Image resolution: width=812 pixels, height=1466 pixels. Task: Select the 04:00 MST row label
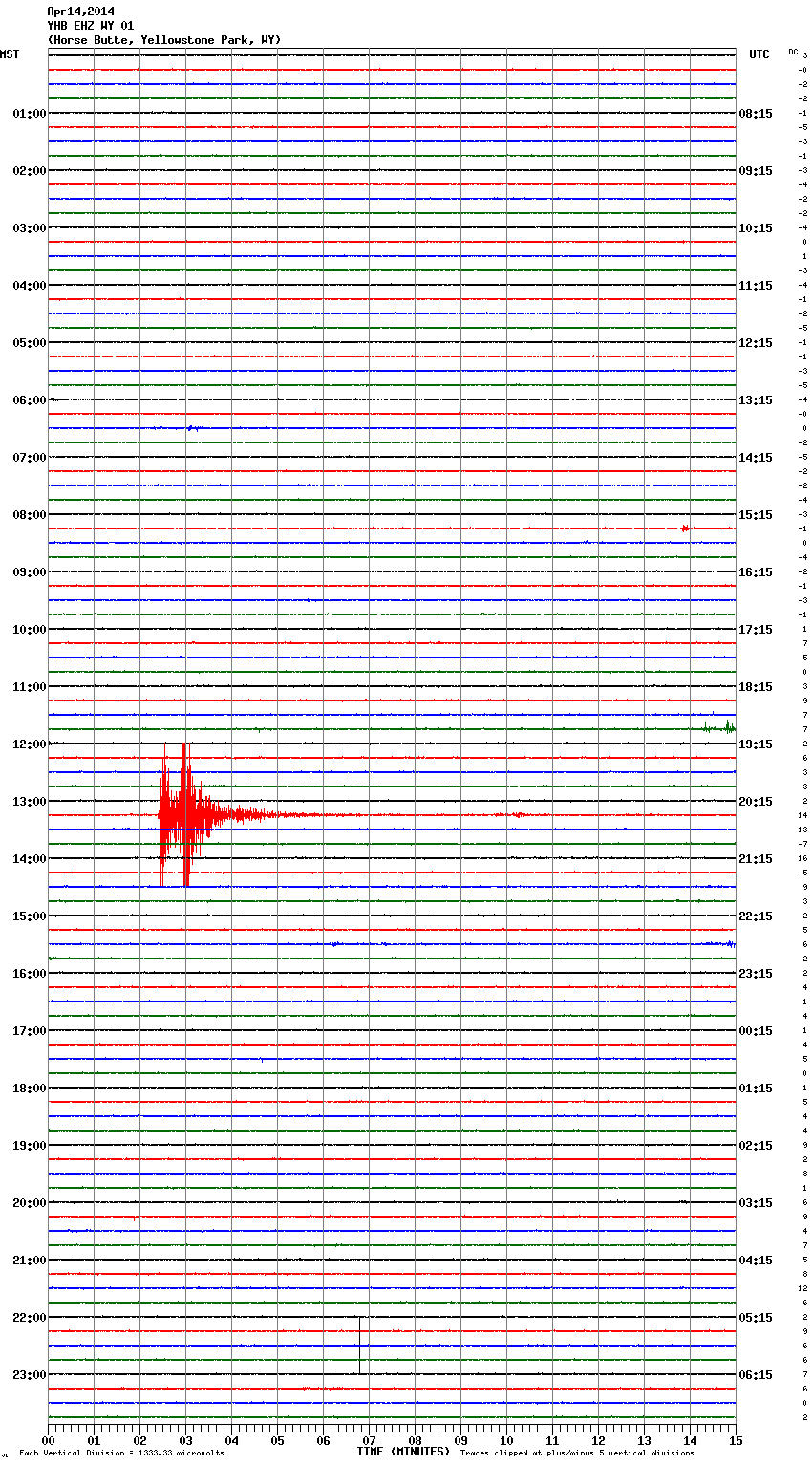(30, 286)
